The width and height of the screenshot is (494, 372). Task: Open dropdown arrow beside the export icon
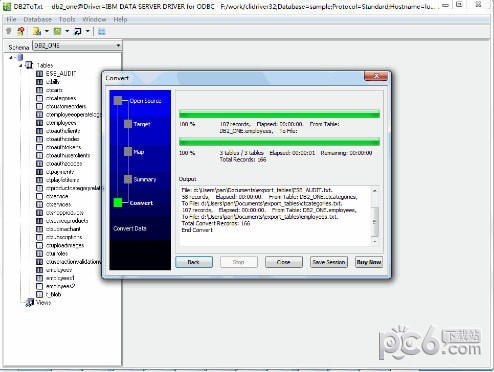47,31
